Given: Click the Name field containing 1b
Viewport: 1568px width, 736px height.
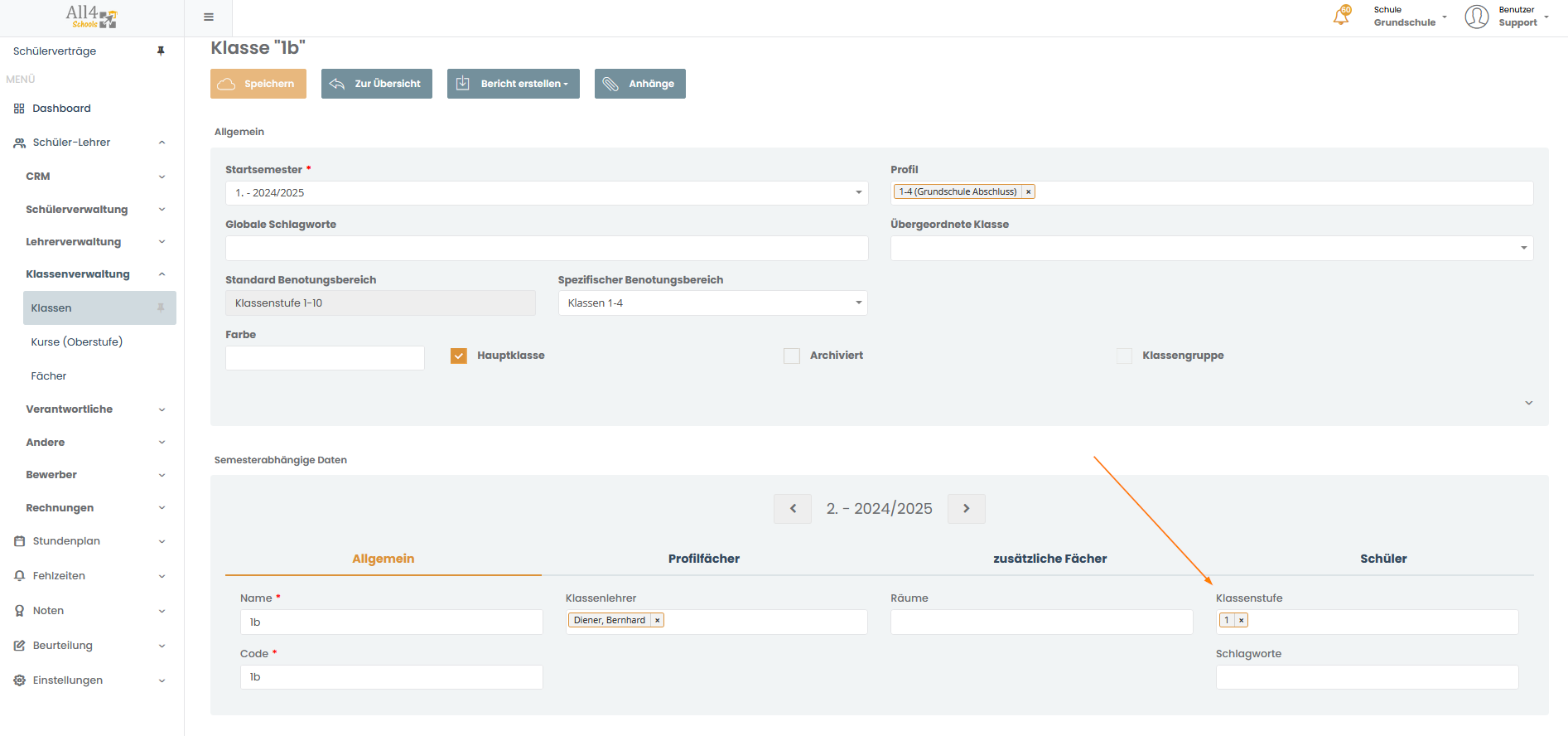Looking at the screenshot, I should point(391,622).
